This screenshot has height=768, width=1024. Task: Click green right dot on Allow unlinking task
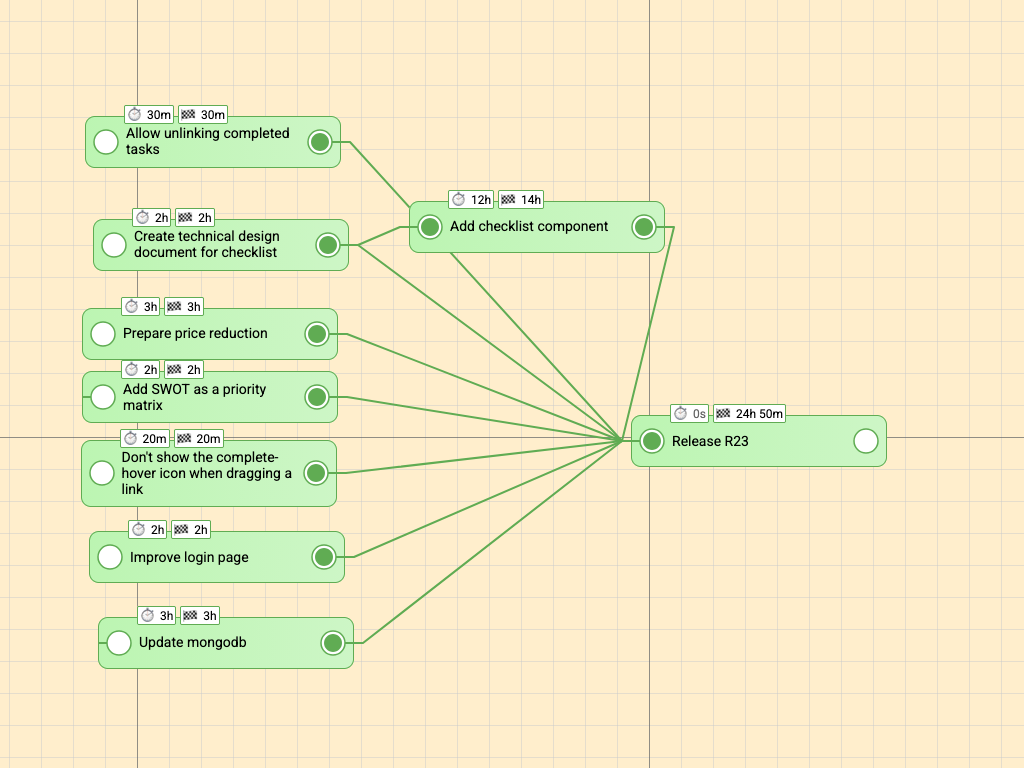coord(320,142)
